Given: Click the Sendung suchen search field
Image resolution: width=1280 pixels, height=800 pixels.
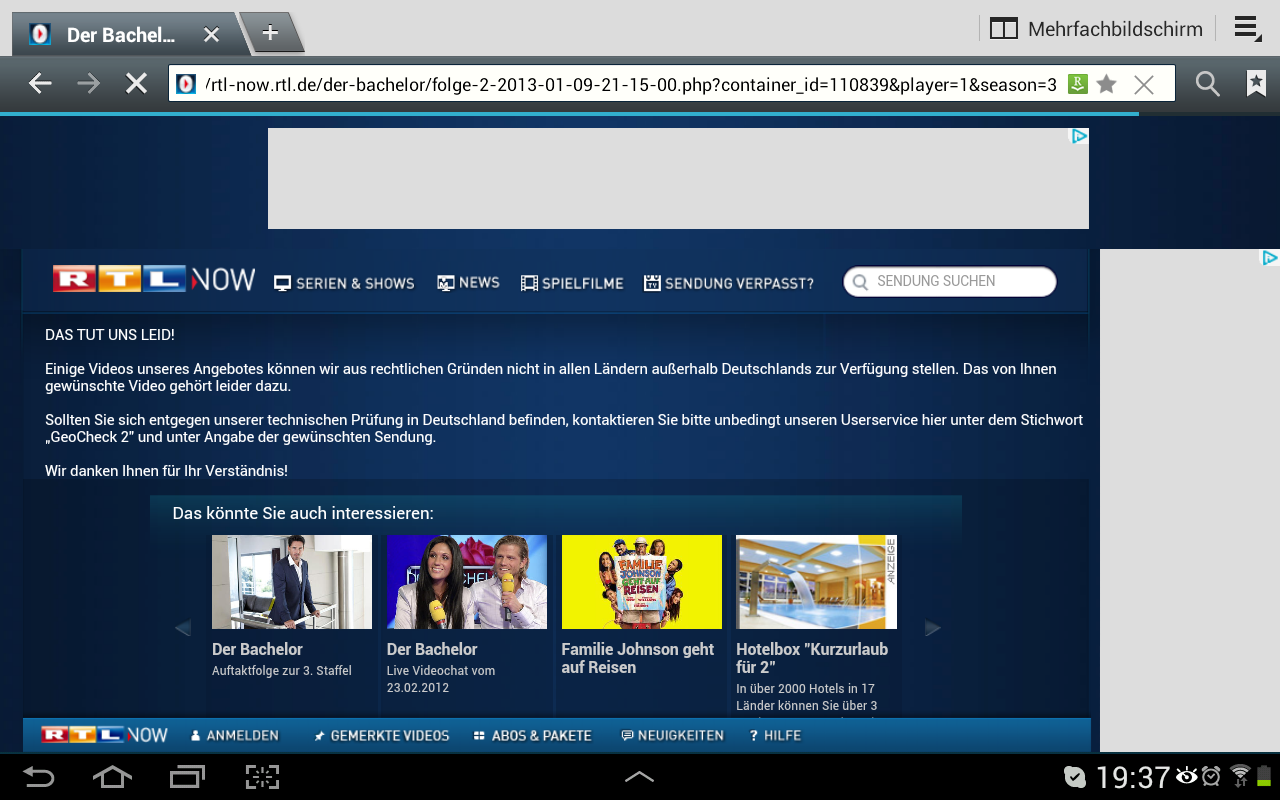Looking at the screenshot, I should tap(950, 282).
